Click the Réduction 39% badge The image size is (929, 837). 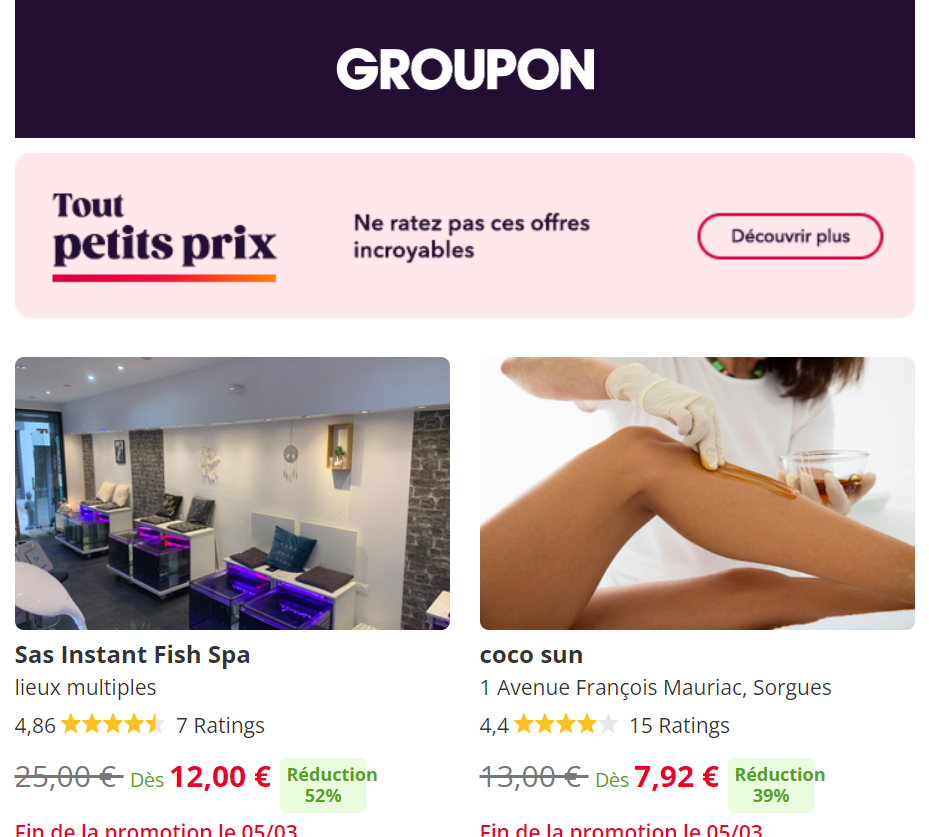tap(771, 785)
